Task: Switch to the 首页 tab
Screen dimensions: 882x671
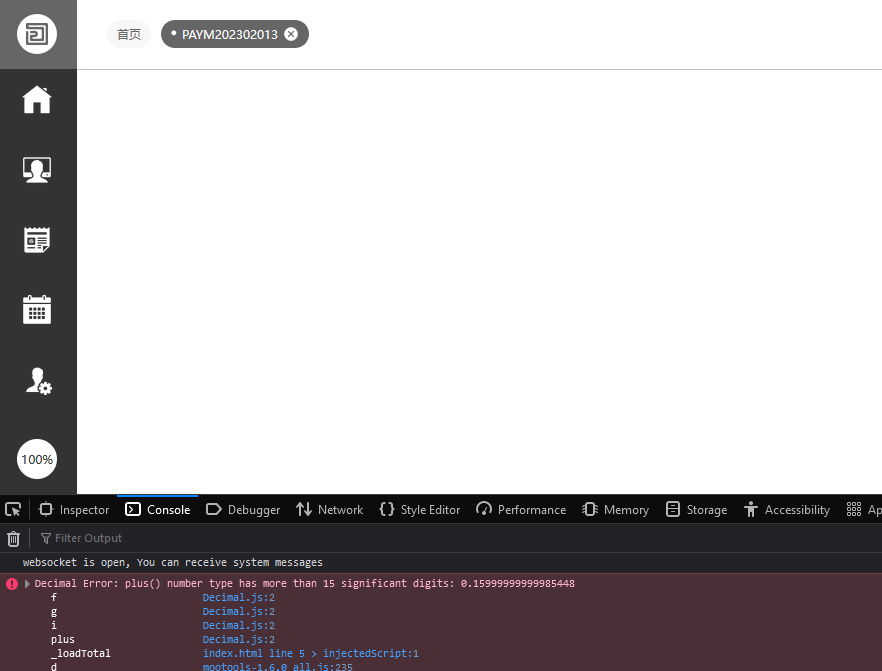Action: [x=129, y=34]
